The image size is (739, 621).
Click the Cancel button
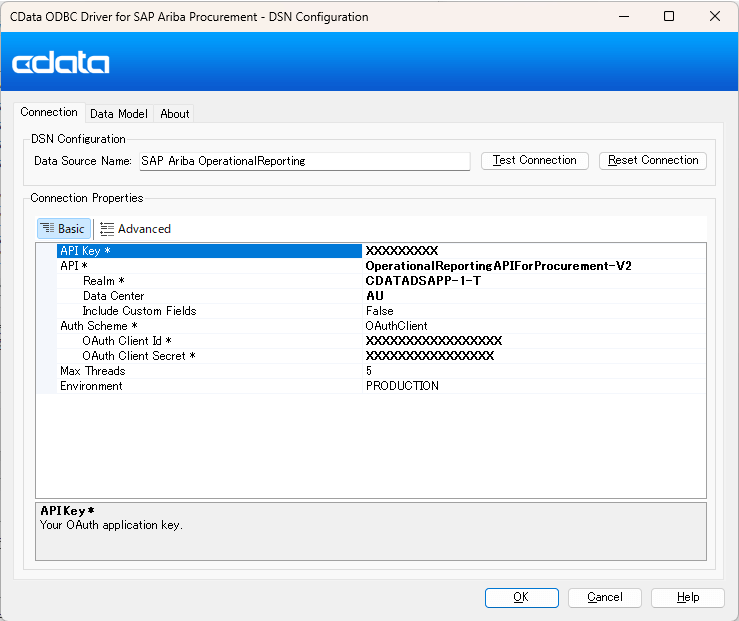tap(605, 597)
